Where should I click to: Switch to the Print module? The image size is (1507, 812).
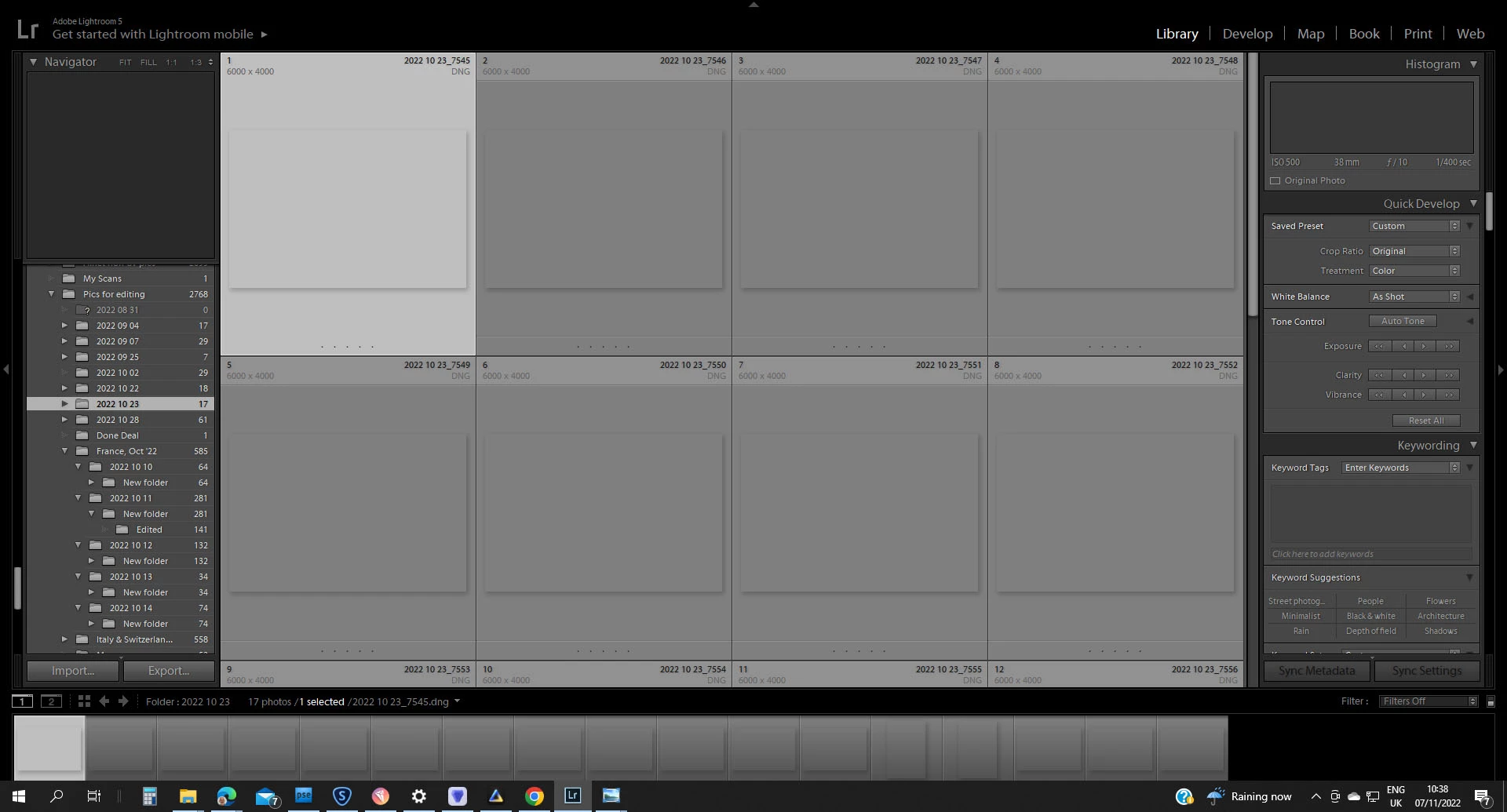coord(1418,34)
